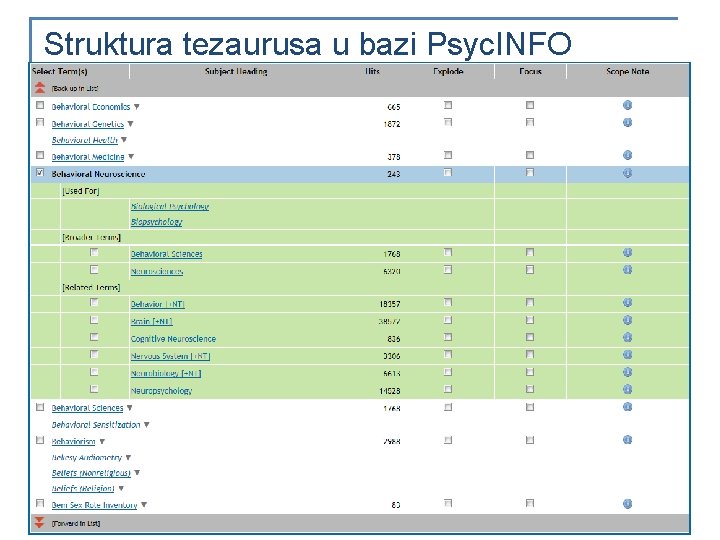
Task: Click the [Used For] section label
Action: 81,191
